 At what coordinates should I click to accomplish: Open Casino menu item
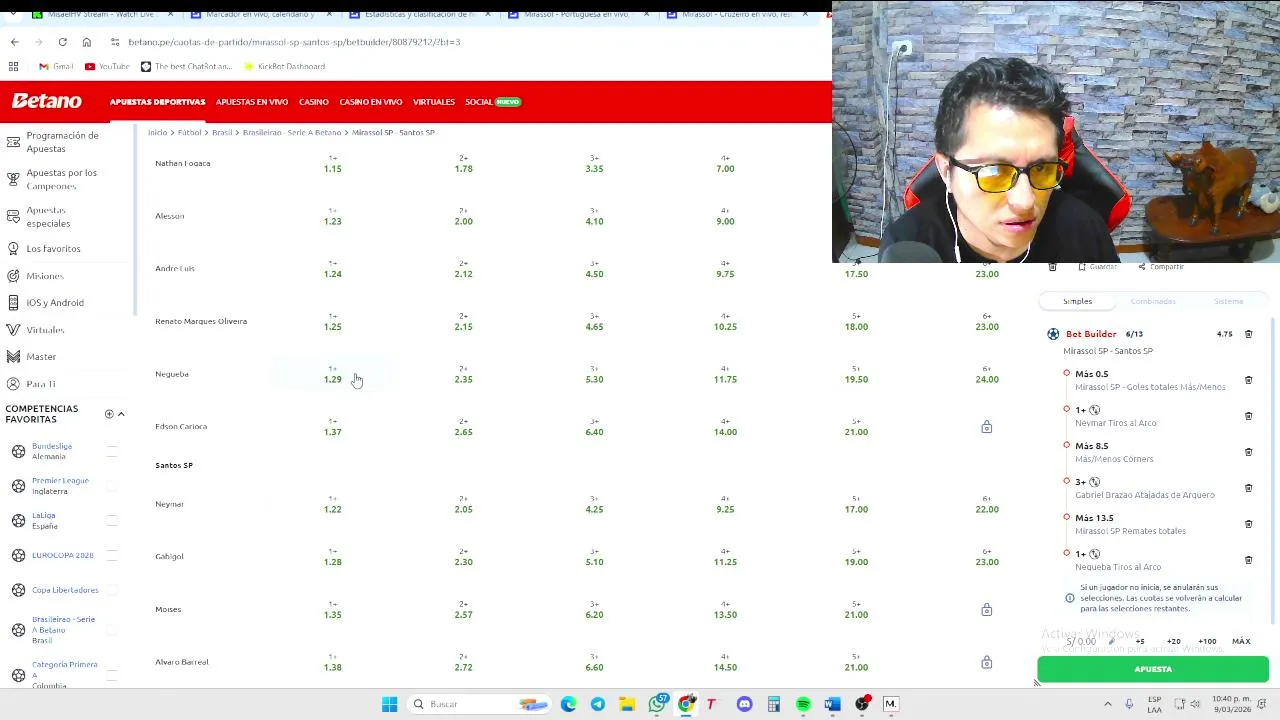pos(314,102)
